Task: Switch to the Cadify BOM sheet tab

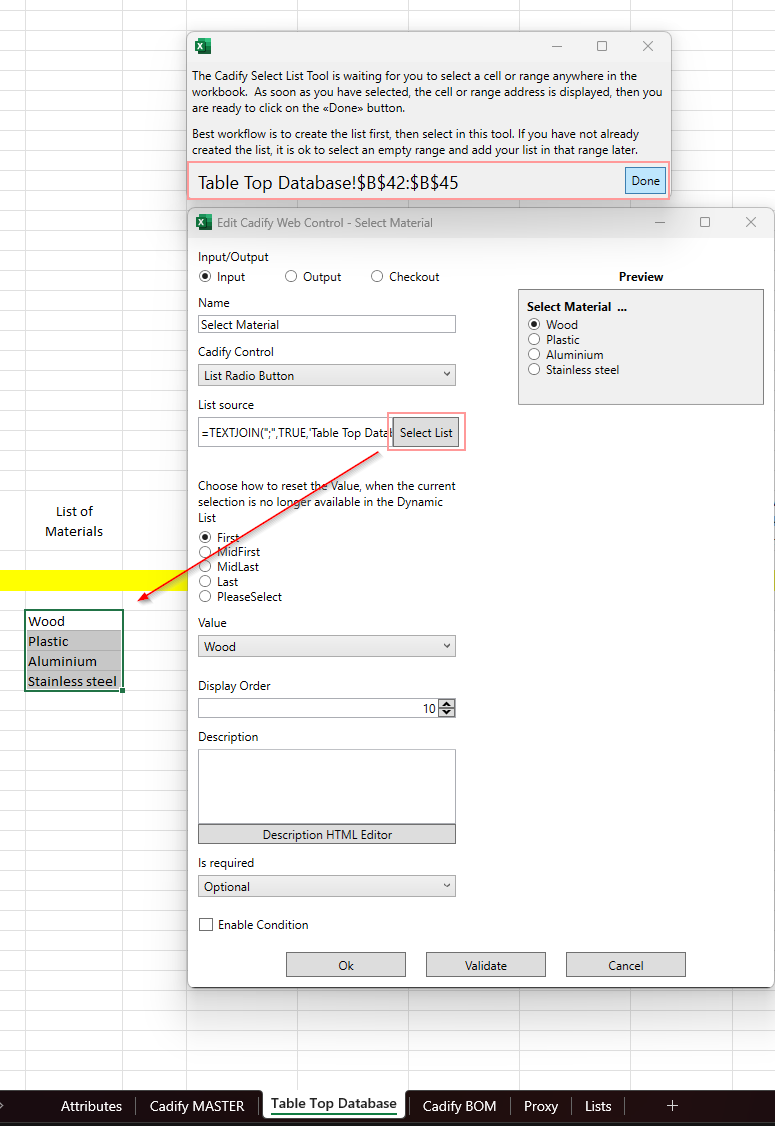Action: coord(459,1106)
